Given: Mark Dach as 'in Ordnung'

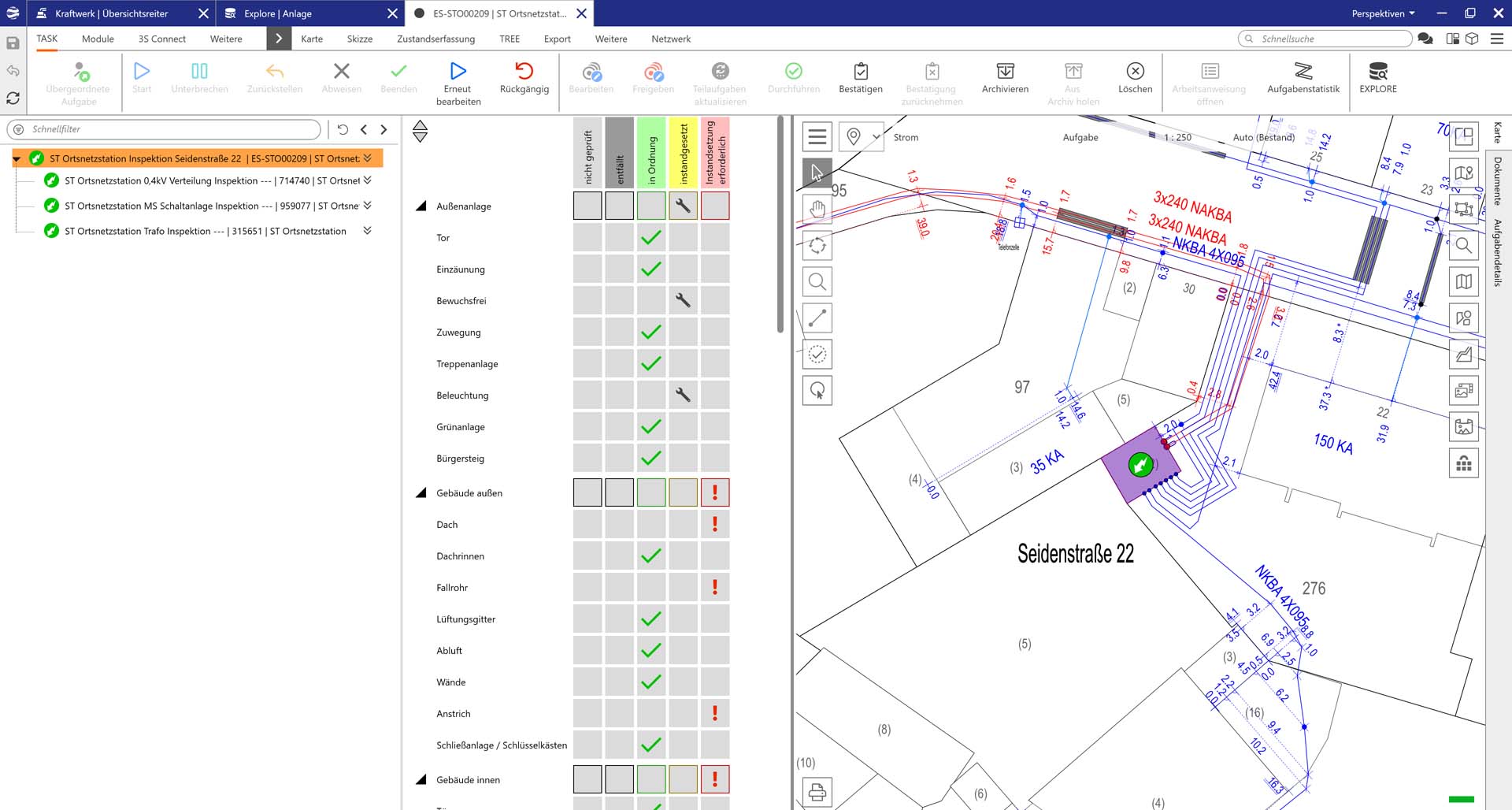Looking at the screenshot, I should [651, 525].
